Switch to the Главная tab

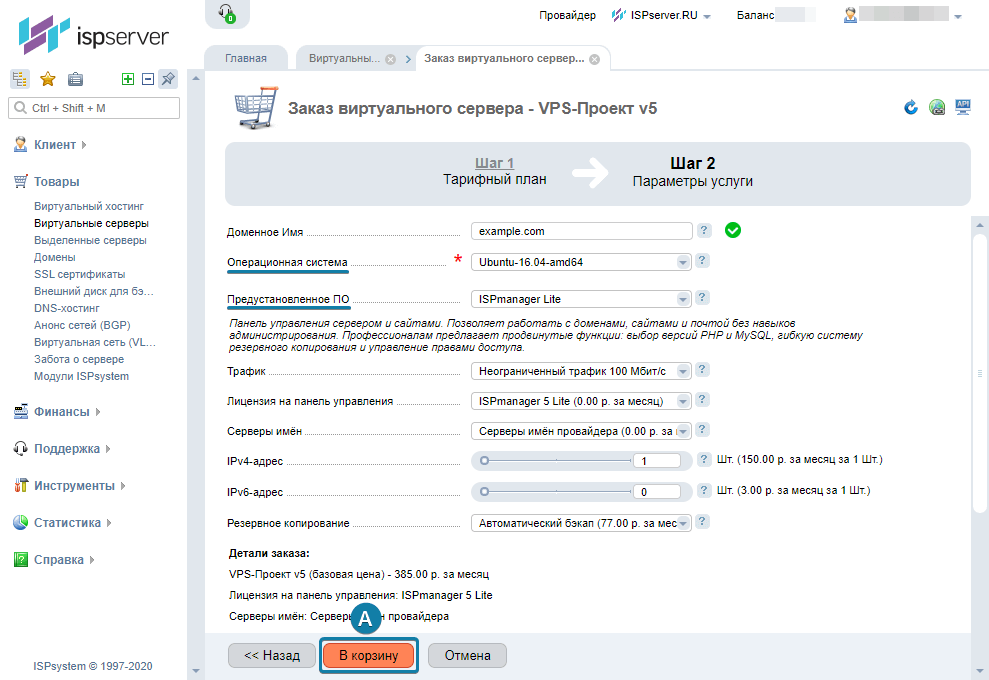(x=246, y=58)
